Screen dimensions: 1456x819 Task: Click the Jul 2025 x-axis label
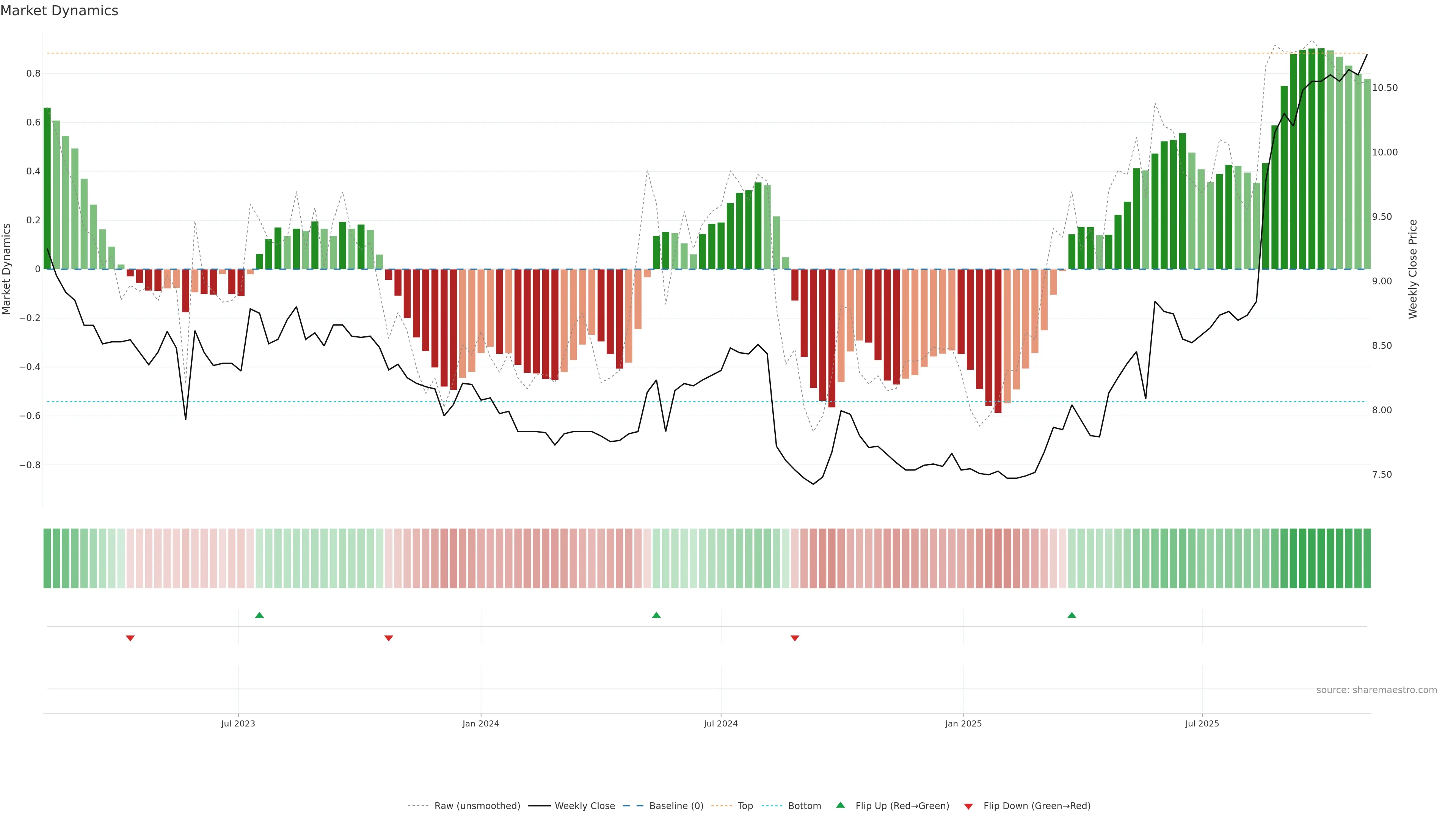[x=1202, y=723]
